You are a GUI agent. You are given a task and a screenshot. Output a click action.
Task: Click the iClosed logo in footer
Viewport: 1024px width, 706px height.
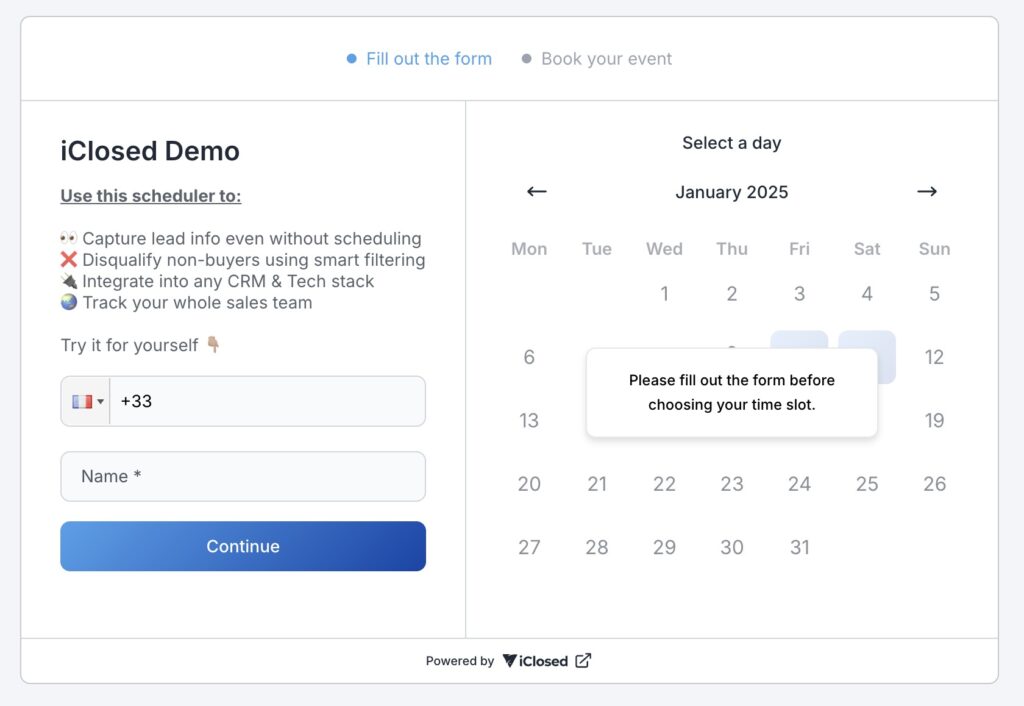[535, 661]
